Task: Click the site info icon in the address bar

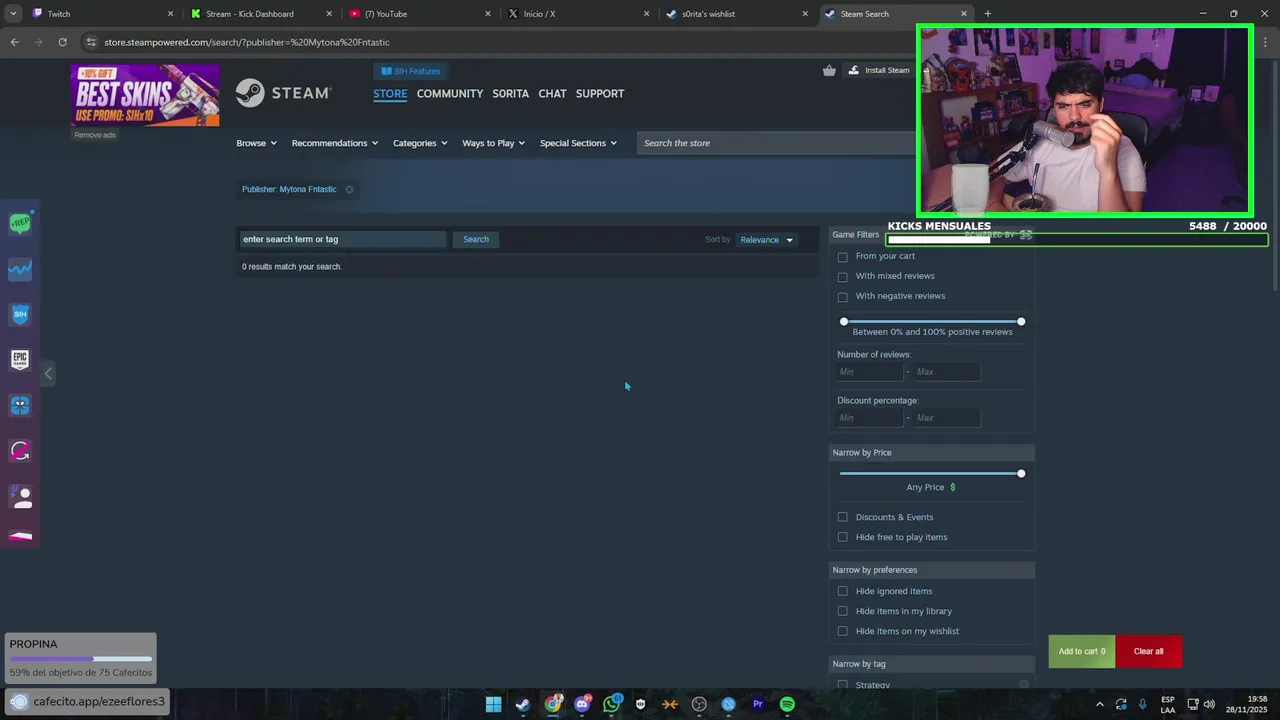Action: (x=91, y=42)
